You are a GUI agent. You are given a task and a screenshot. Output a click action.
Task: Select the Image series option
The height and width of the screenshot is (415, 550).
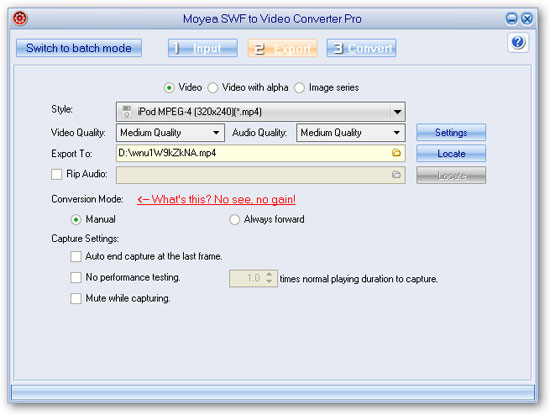[299, 88]
